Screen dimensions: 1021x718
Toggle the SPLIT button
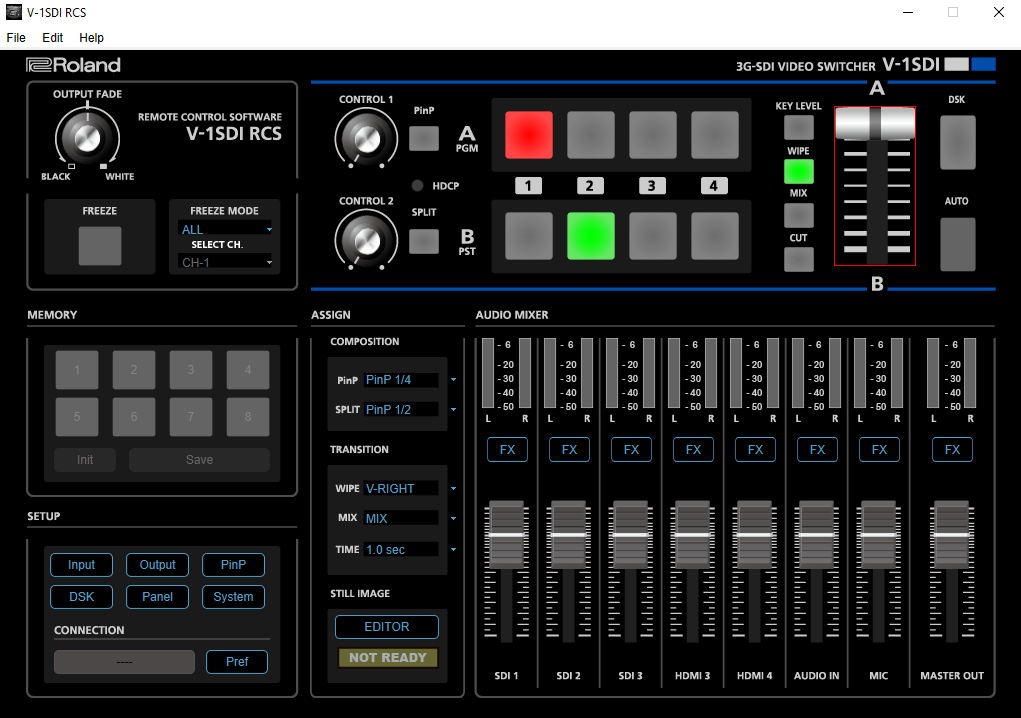point(424,242)
